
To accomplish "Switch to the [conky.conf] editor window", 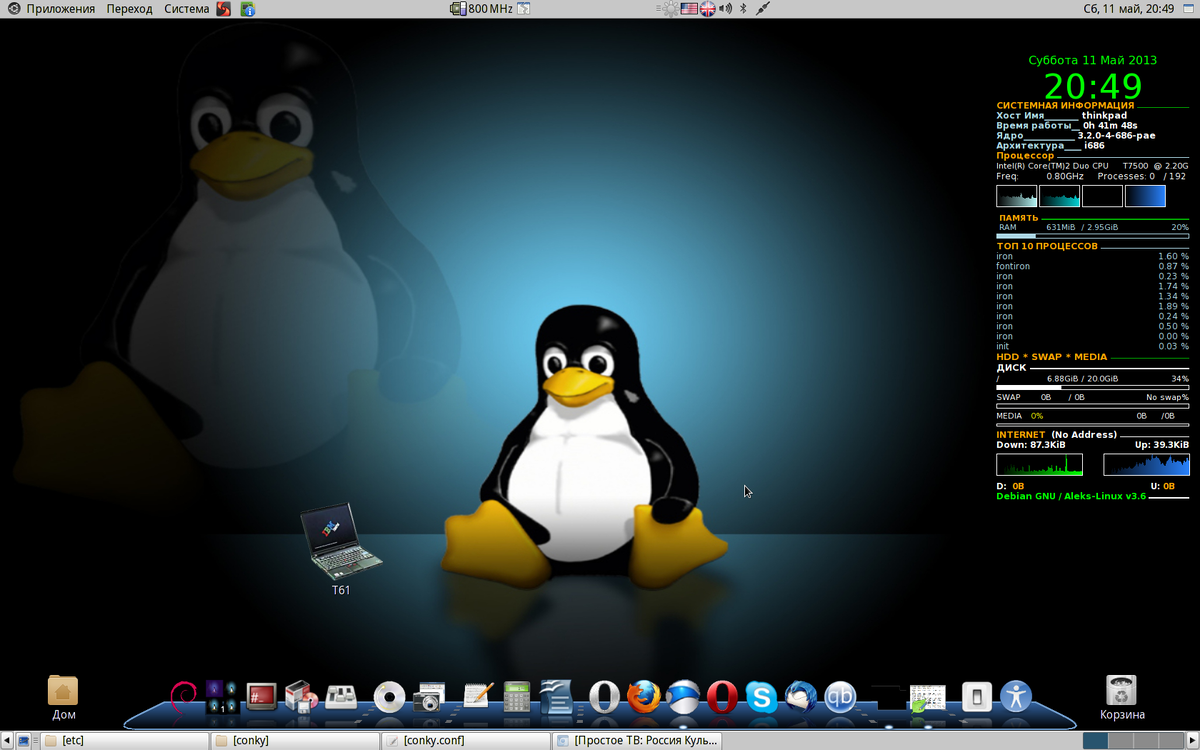I will tap(466, 741).
